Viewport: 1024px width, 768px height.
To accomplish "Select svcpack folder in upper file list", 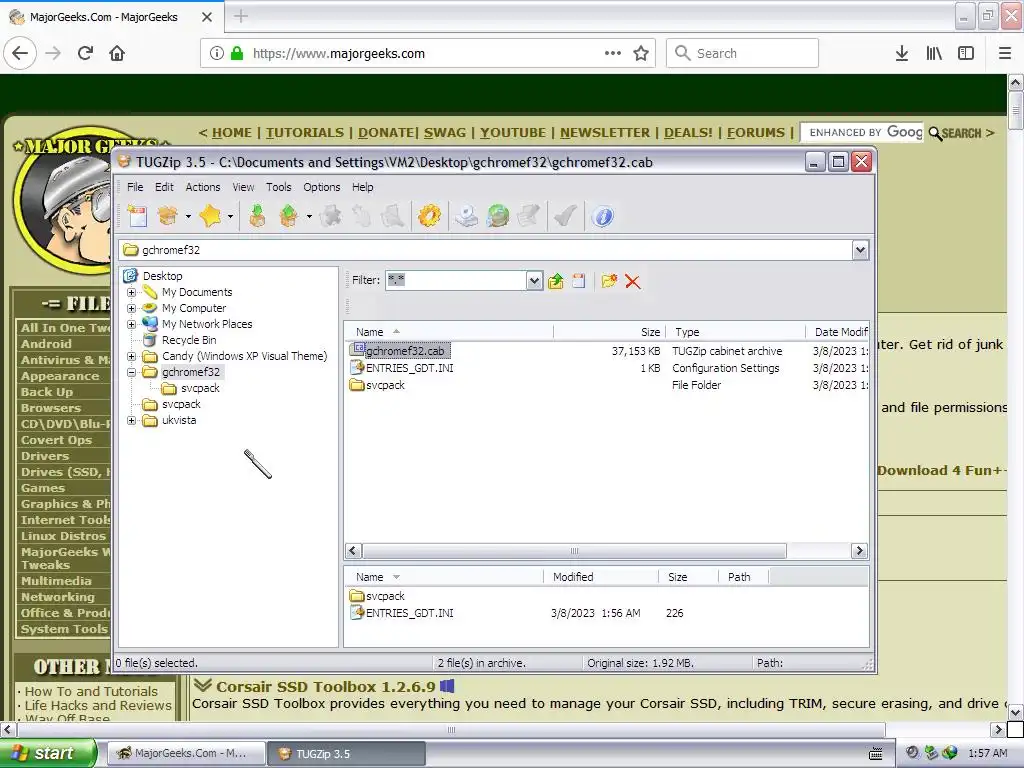I will point(385,385).
